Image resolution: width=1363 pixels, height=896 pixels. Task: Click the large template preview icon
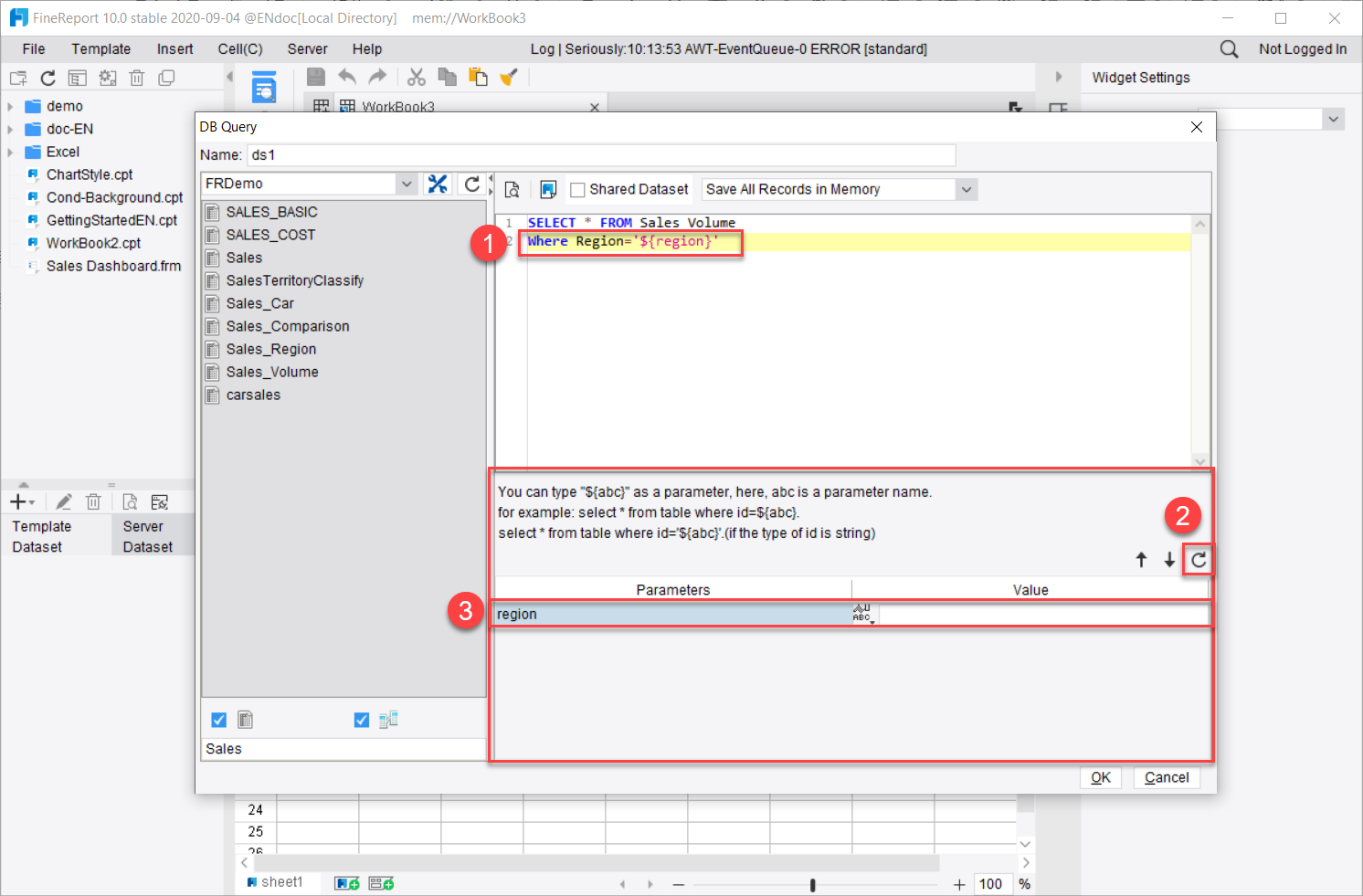pyautogui.click(x=264, y=87)
